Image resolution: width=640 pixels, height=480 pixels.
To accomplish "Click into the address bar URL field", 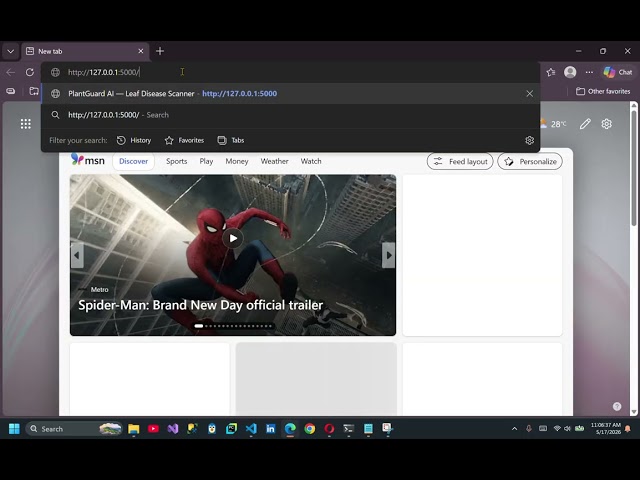I will tap(290, 72).
